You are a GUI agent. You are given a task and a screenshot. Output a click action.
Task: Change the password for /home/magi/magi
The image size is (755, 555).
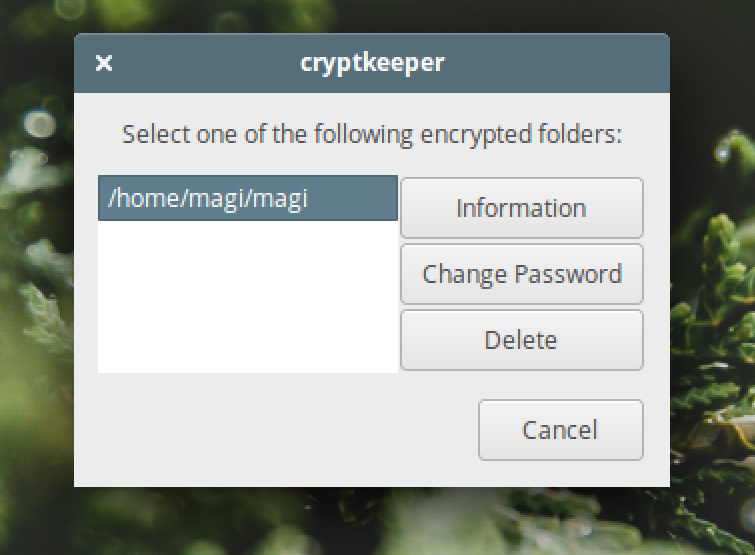tap(521, 274)
